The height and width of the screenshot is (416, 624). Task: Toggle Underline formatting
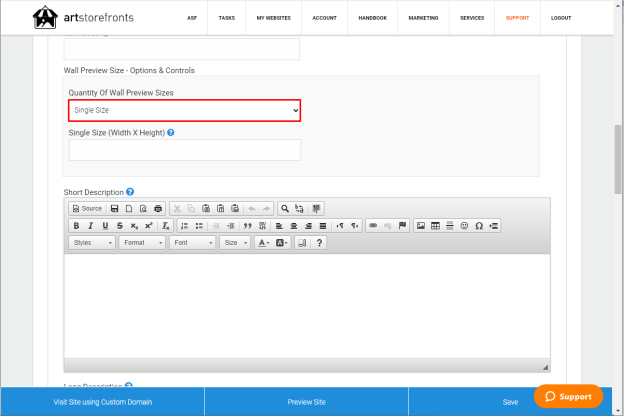[x=105, y=226]
